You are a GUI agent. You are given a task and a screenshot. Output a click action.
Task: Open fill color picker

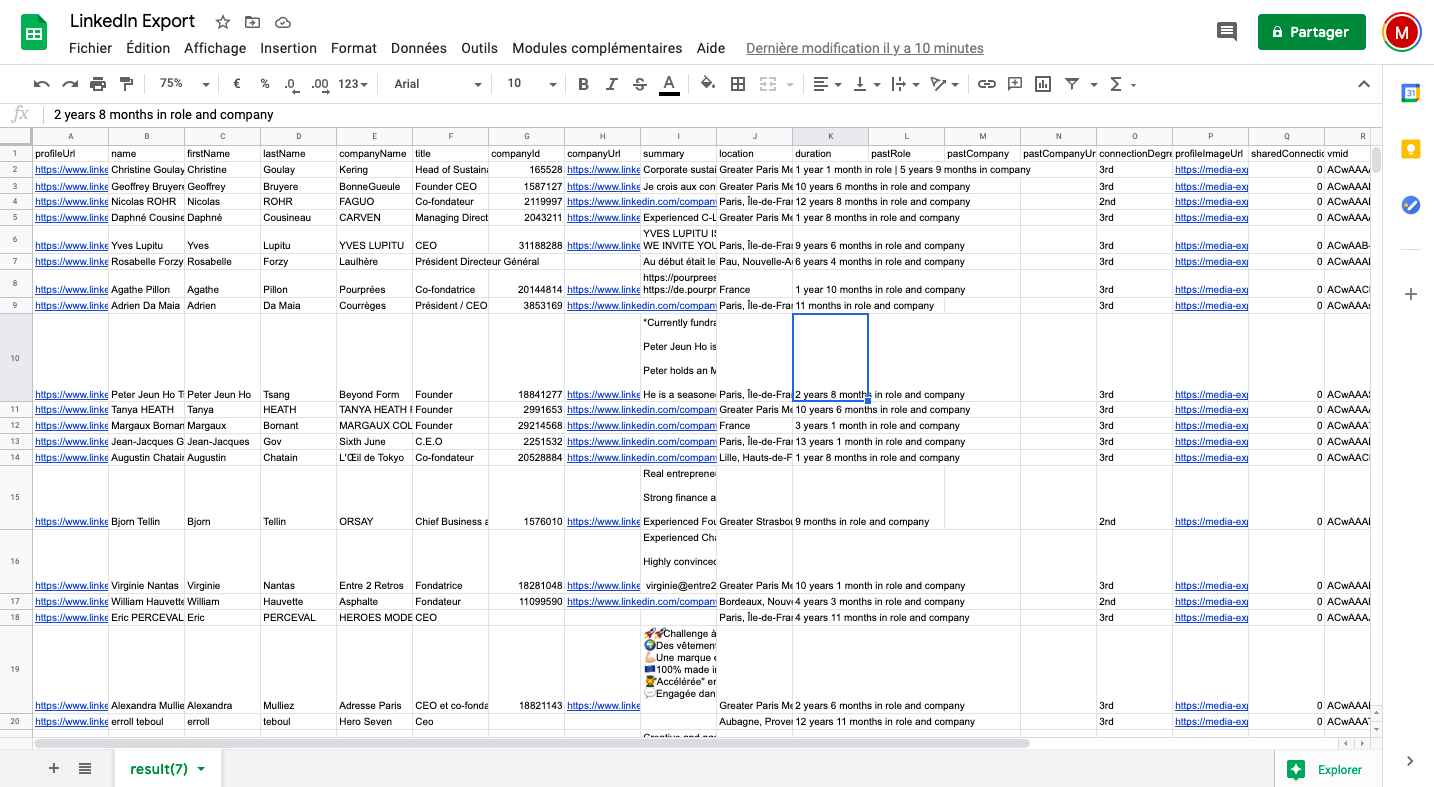708,84
